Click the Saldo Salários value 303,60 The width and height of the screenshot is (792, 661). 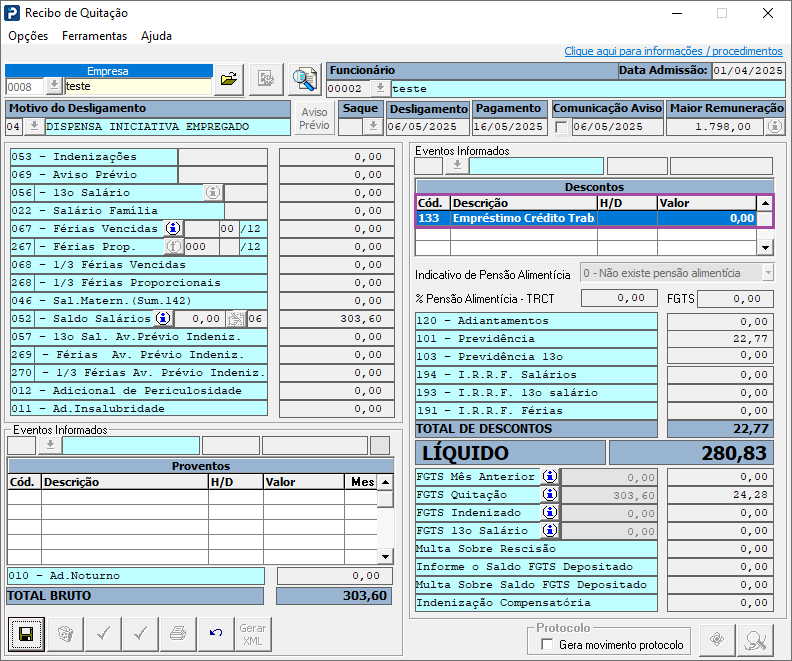click(337, 319)
